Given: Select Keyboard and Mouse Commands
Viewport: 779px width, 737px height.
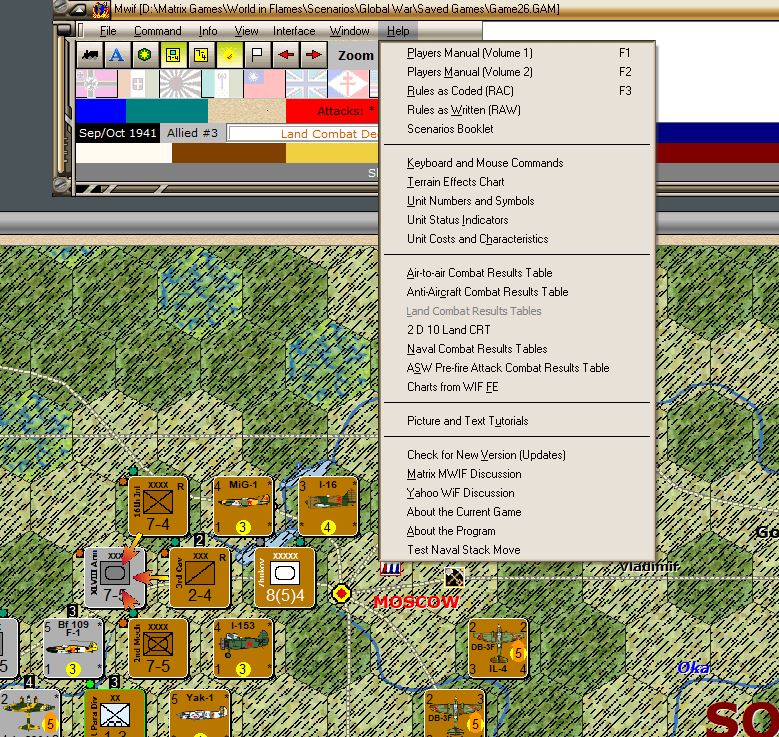Looking at the screenshot, I should [518, 163].
